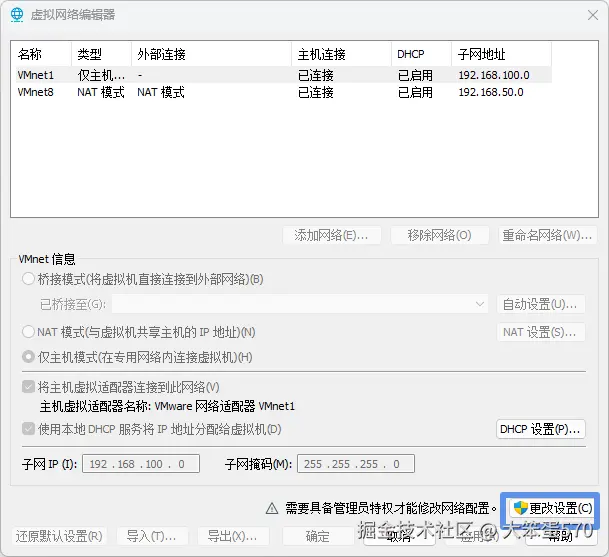Click VMnet1 host connection 已连接 cell

316,75
